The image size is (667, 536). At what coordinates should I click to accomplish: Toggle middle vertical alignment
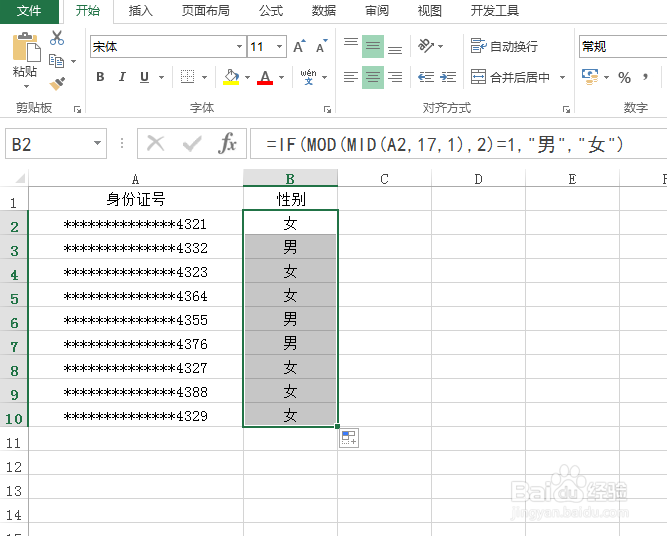point(373,46)
